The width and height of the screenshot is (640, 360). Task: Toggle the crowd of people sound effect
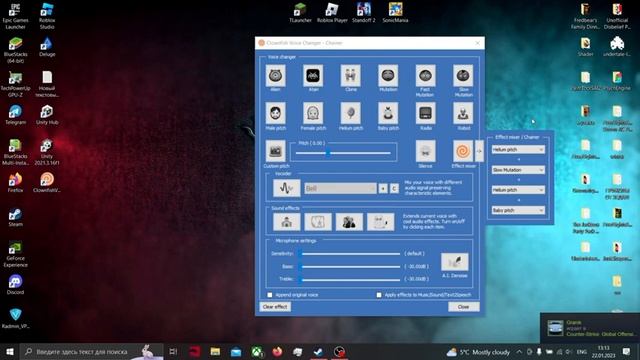[x=349, y=222]
